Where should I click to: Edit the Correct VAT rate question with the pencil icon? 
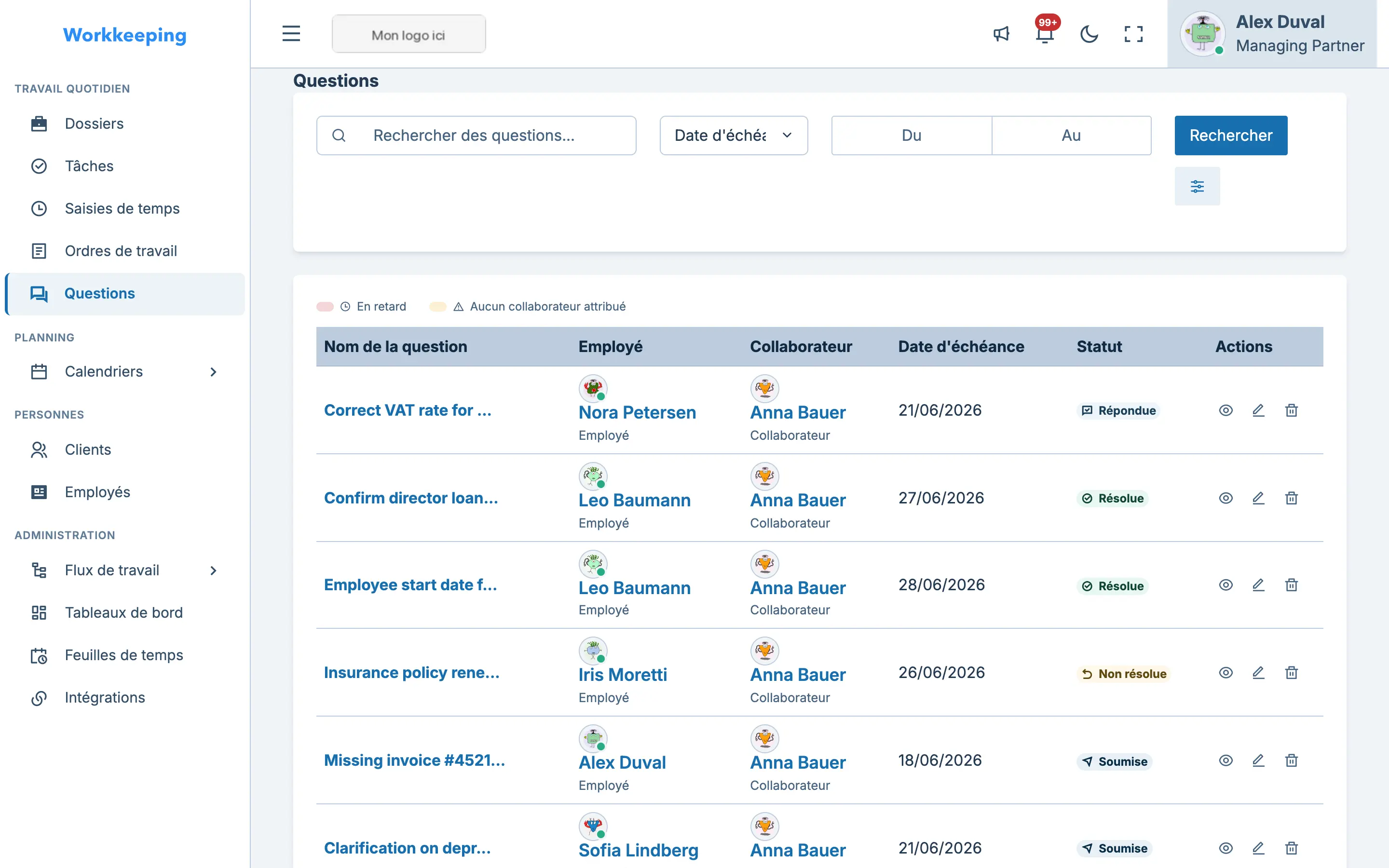click(1258, 410)
